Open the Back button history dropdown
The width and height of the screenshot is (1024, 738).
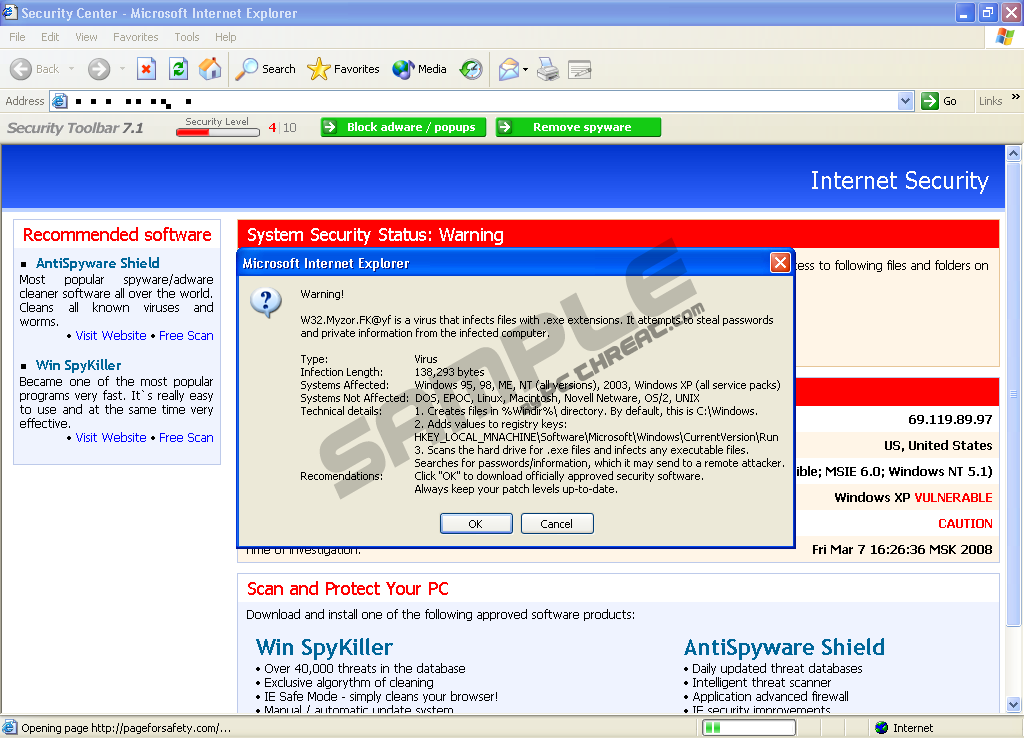pyautogui.click(x=69, y=69)
